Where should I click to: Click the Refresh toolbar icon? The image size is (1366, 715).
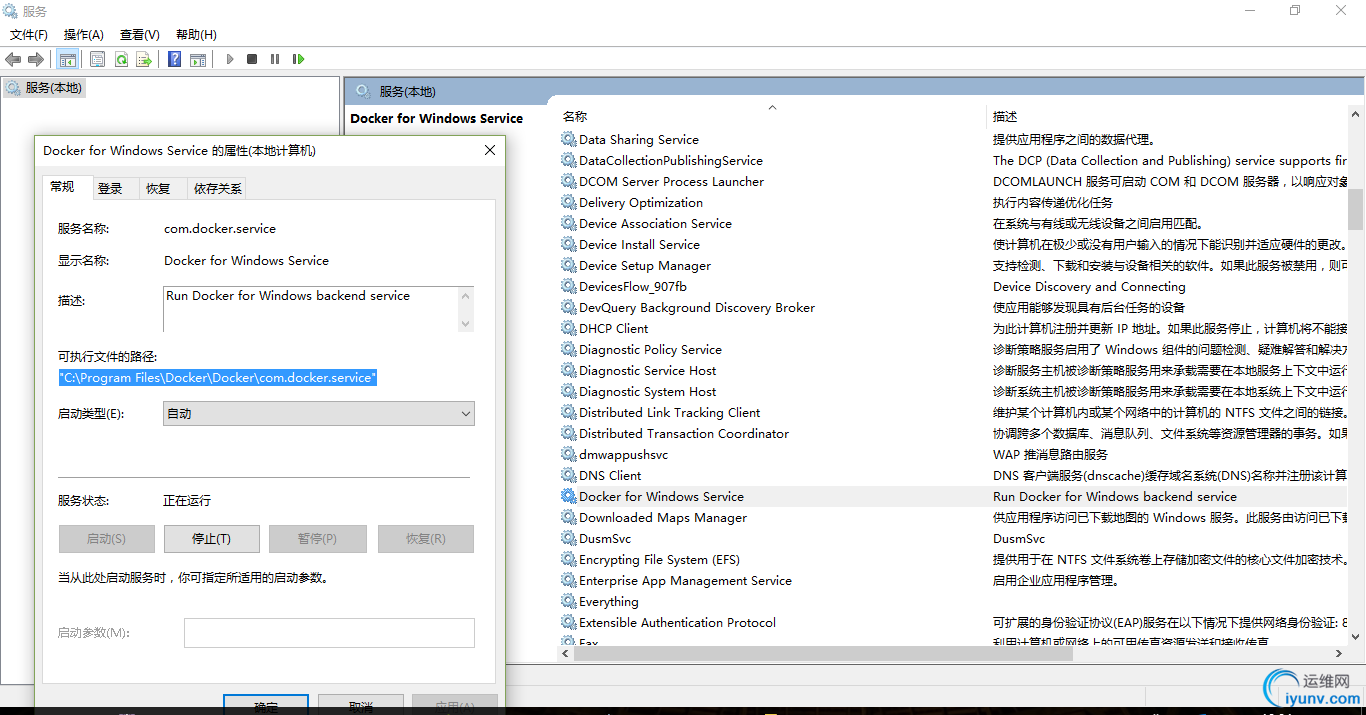point(120,59)
